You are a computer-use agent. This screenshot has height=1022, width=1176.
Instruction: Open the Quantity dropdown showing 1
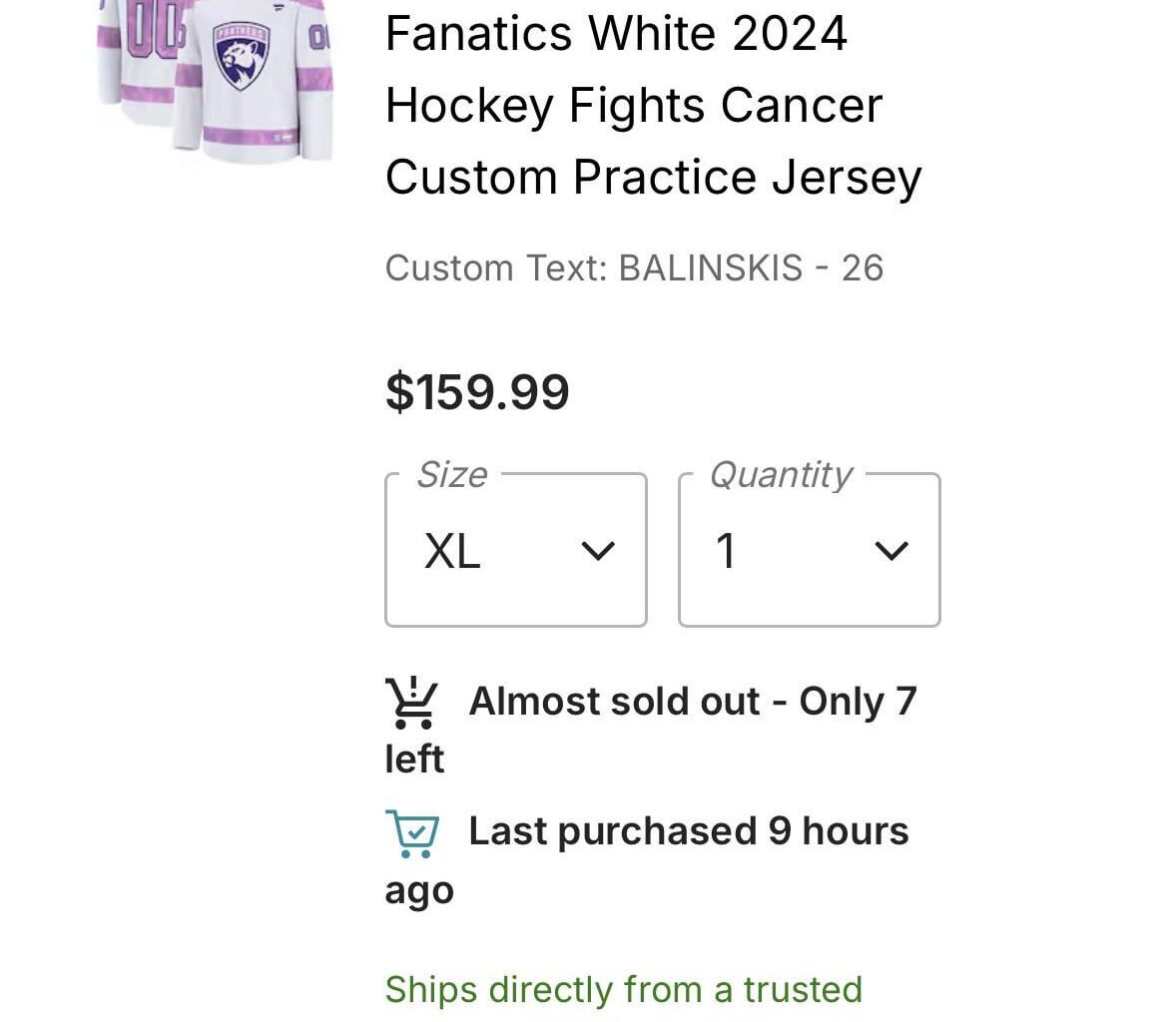click(809, 550)
